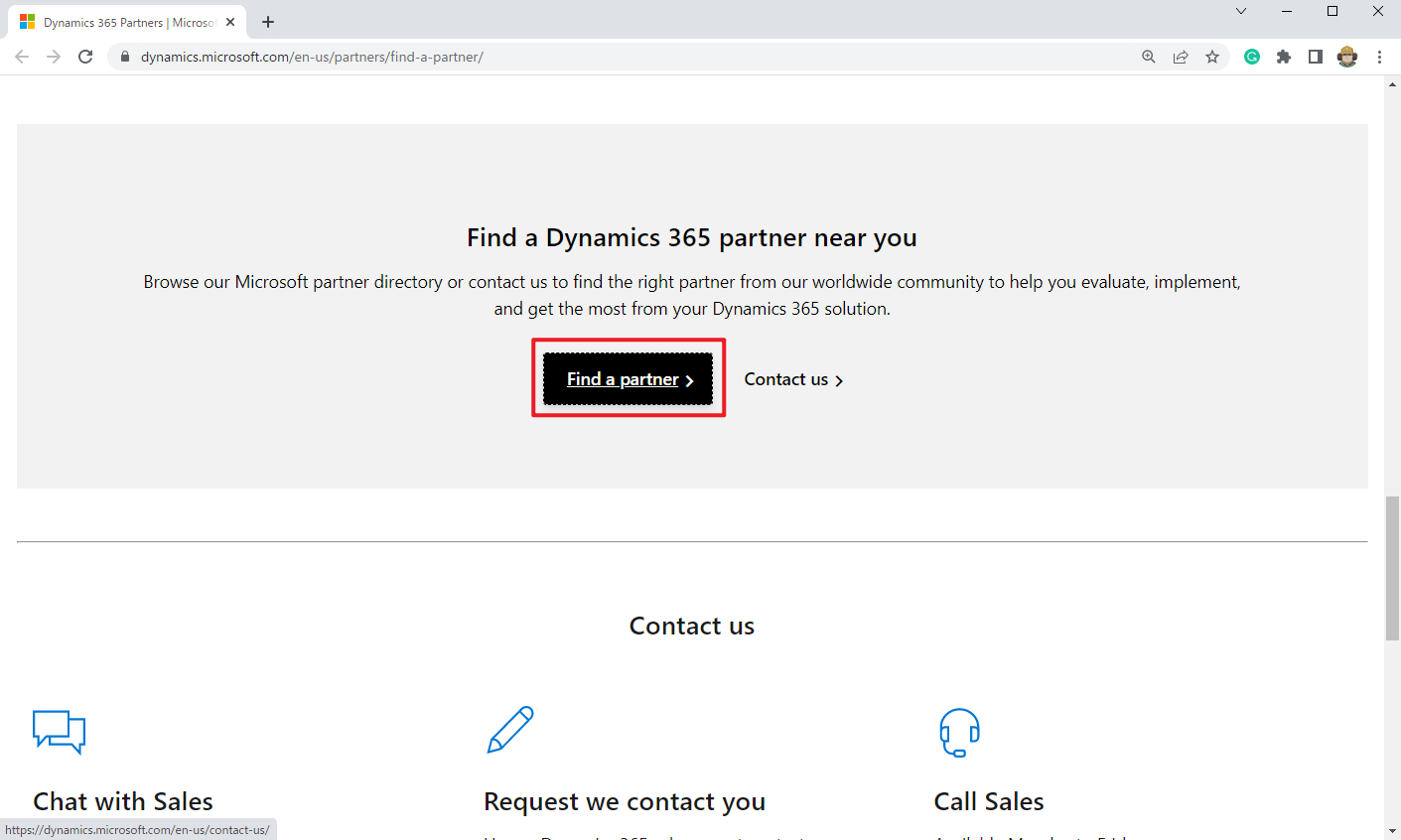Screen dimensions: 1401x840
Task: Click the Chrome profile avatar
Action: pos(1346,57)
